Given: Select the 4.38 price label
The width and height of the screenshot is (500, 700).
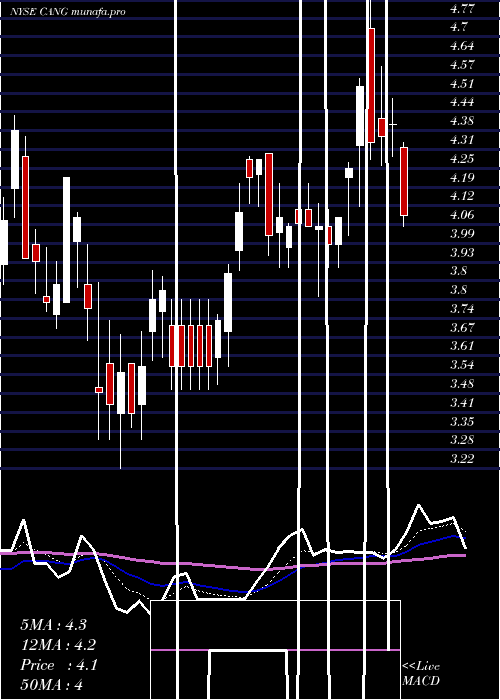Looking at the screenshot, I should point(462,121).
